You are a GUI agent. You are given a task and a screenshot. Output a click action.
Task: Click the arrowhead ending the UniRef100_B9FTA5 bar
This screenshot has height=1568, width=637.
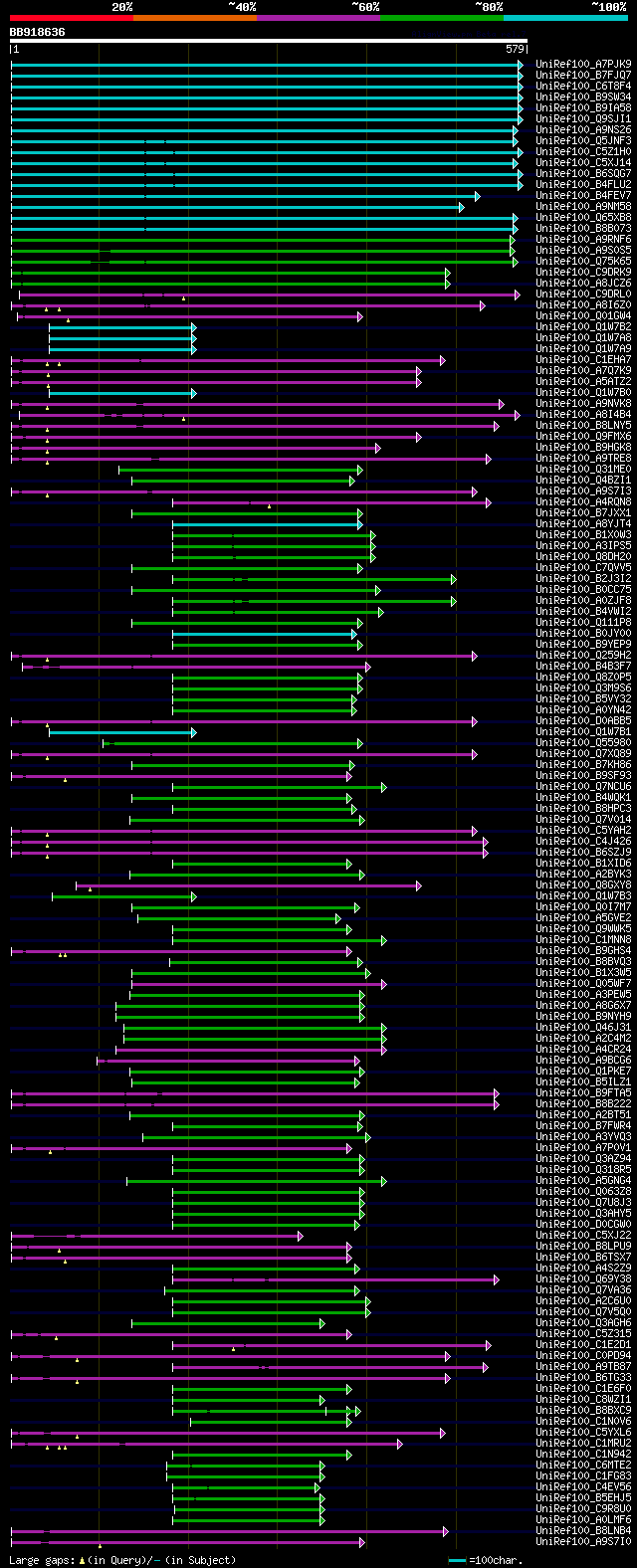tap(496, 1092)
